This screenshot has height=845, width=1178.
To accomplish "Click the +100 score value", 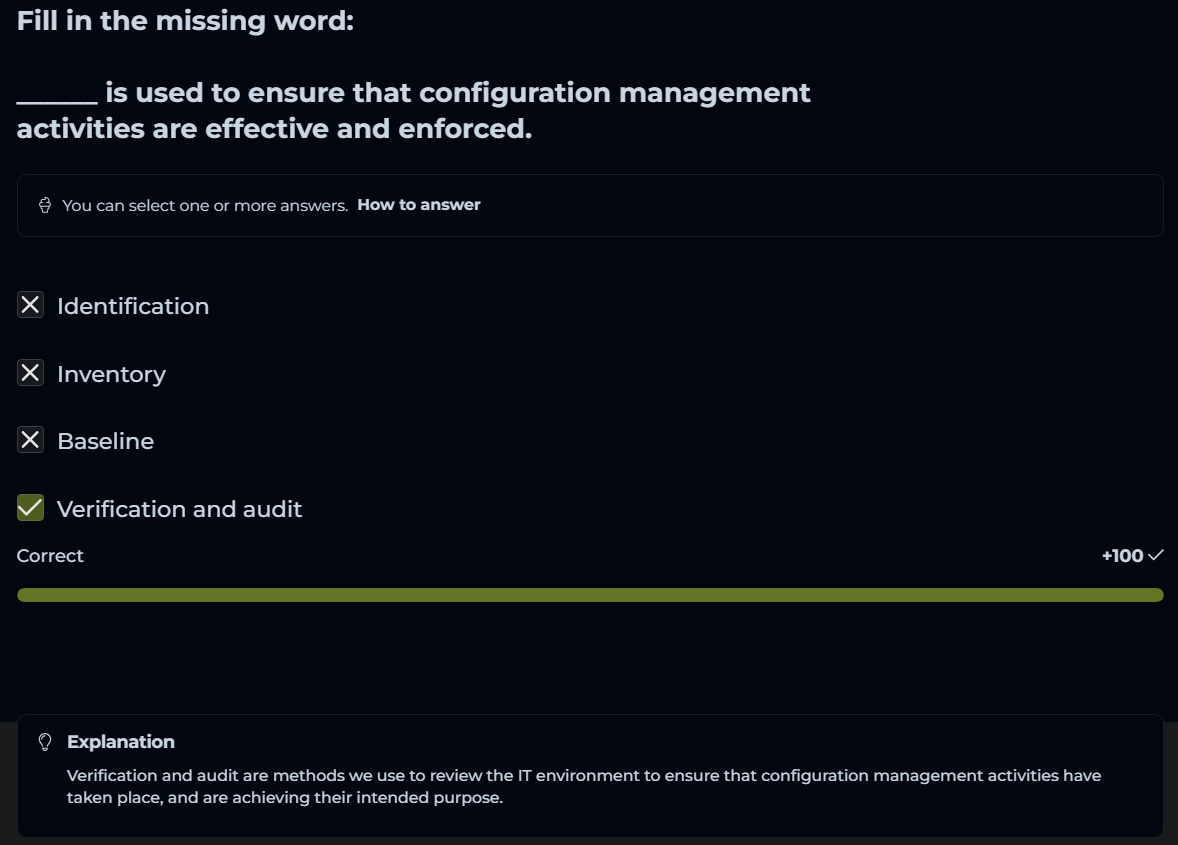I will 1122,556.
